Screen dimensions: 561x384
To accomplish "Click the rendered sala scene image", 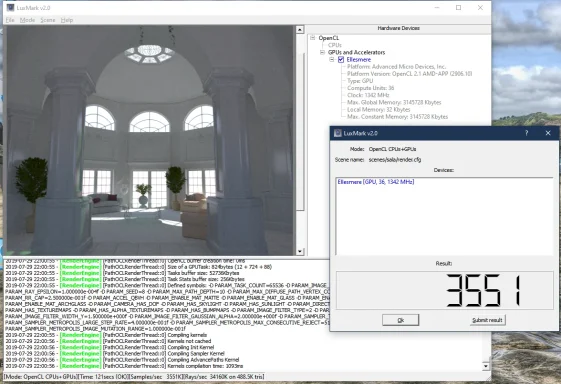I will point(149,140).
